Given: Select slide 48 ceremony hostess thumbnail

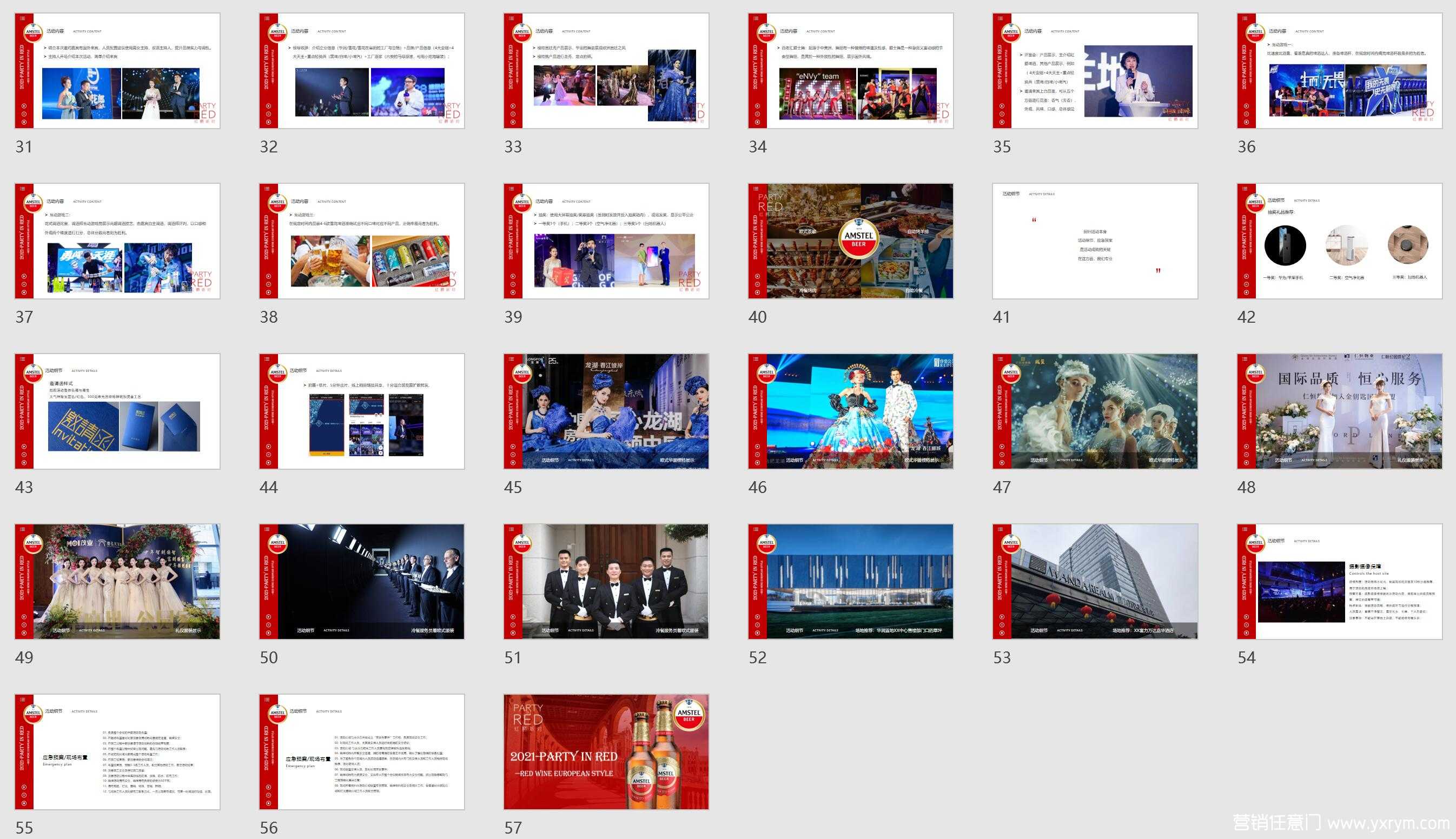Looking at the screenshot, I should click(x=1340, y=411).
